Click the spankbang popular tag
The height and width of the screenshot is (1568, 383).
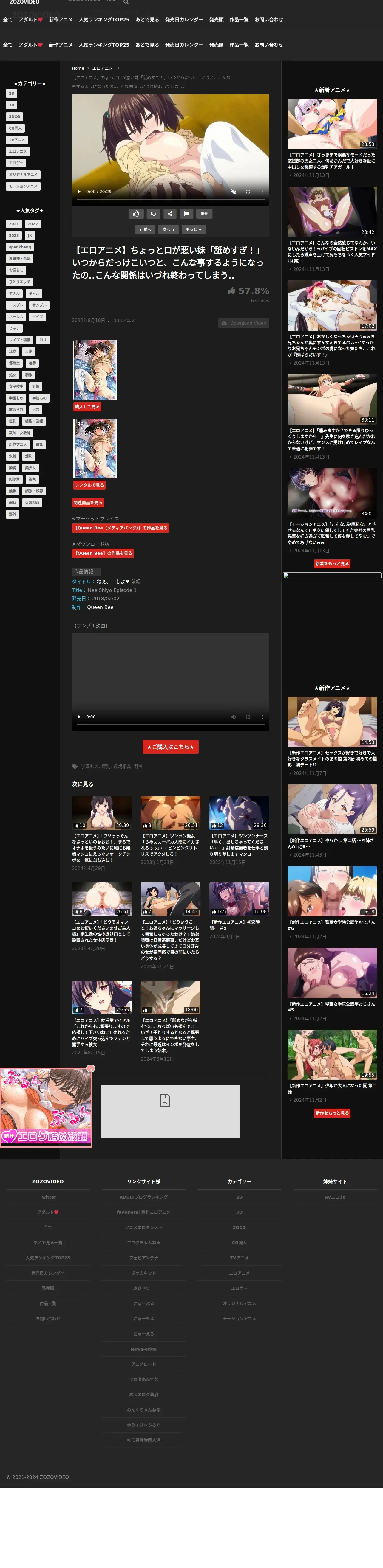pyautogui.click(x=20, y=247)
